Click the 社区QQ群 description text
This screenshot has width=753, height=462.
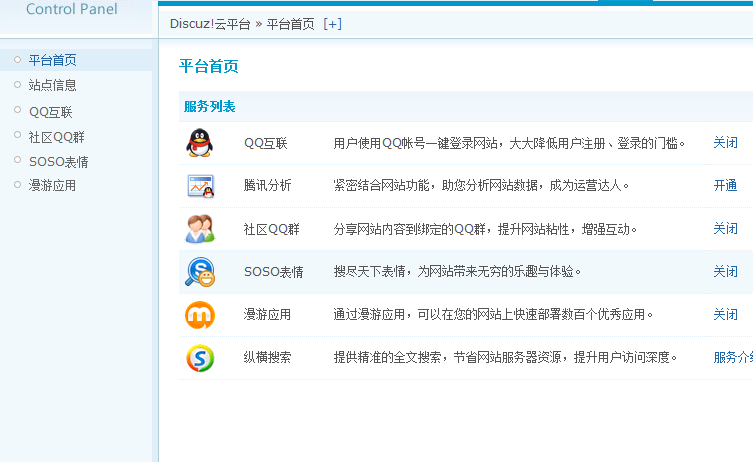pyautogui.click(x=485, y=229)
